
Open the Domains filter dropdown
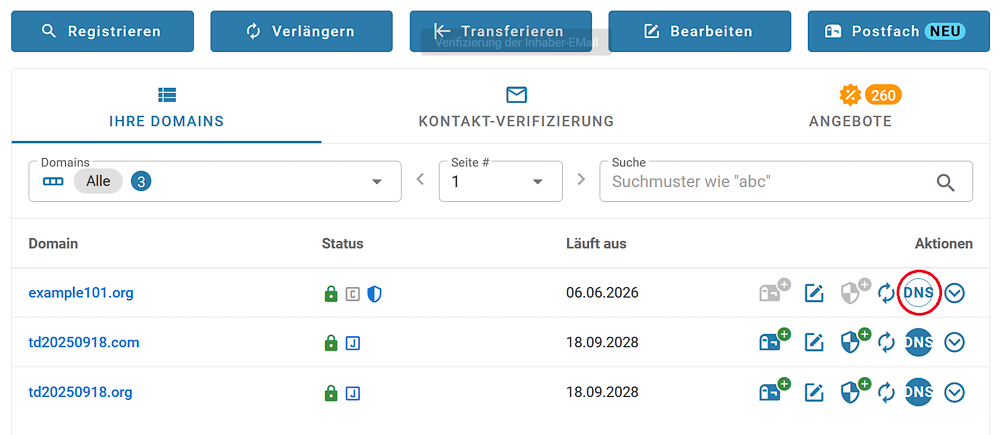tap(377, 182)
